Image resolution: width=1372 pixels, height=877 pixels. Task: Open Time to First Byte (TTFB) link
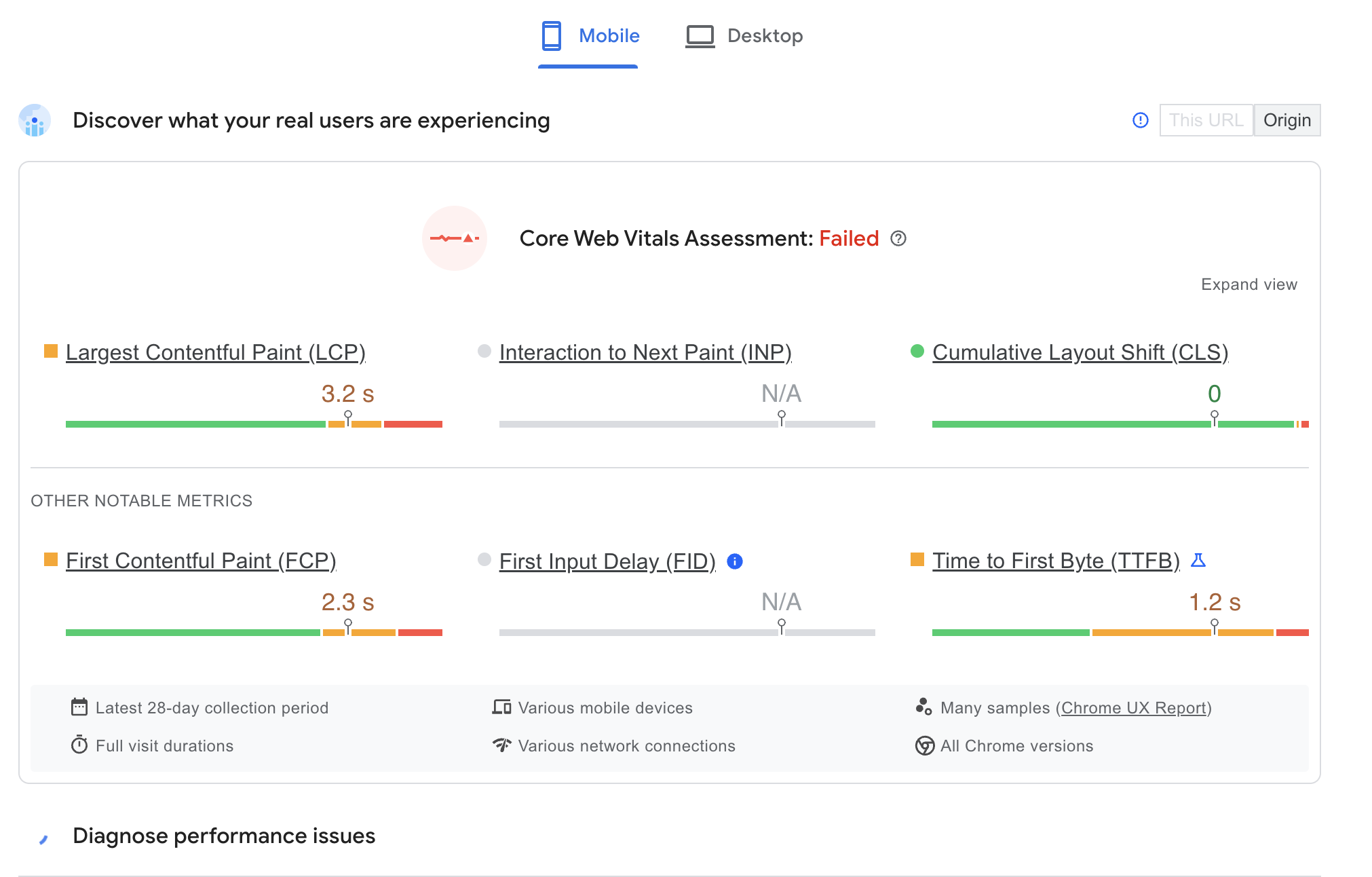point(1056,561)
